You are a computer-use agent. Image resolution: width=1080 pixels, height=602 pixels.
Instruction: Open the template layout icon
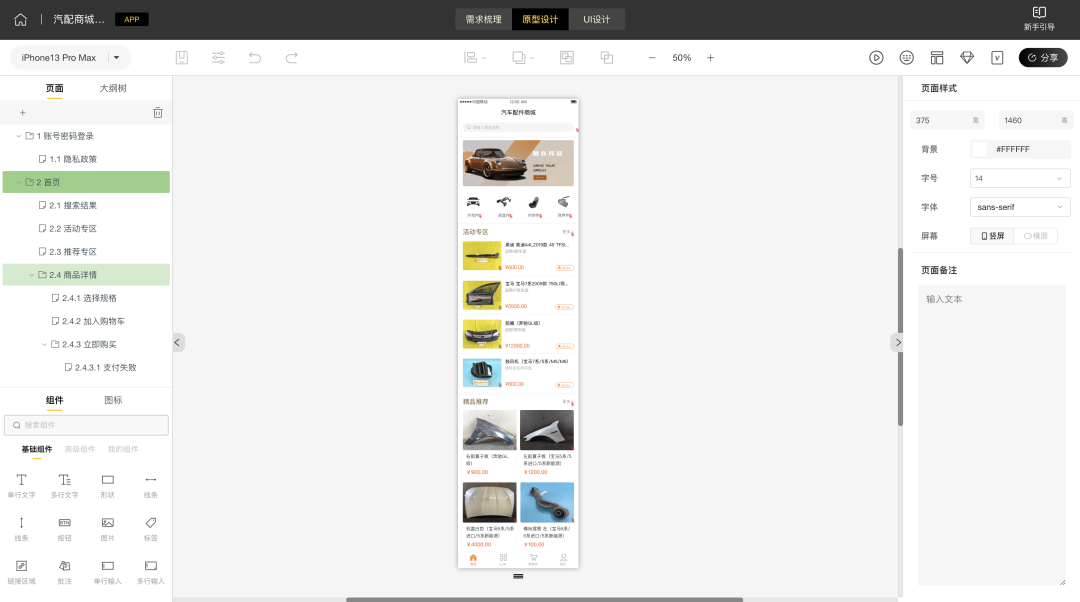pos(937,58)
